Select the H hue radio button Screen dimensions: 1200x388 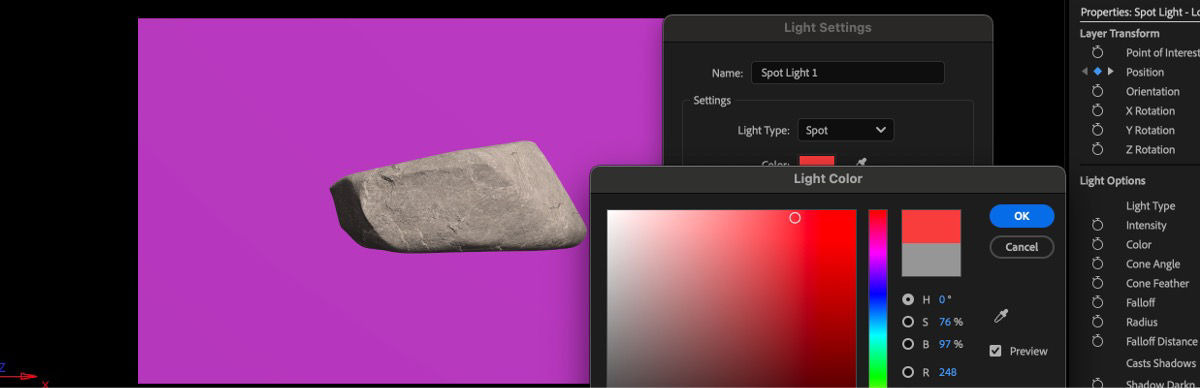coord(908,299)
